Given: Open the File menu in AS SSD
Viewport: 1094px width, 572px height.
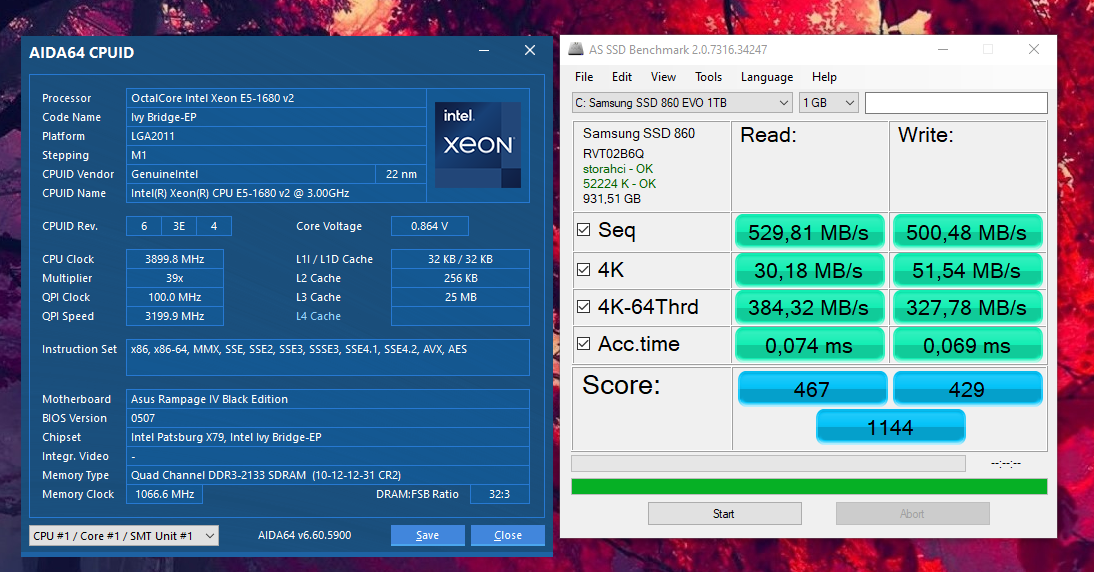Looking at the screenshot, I should (x=584, y=77).
